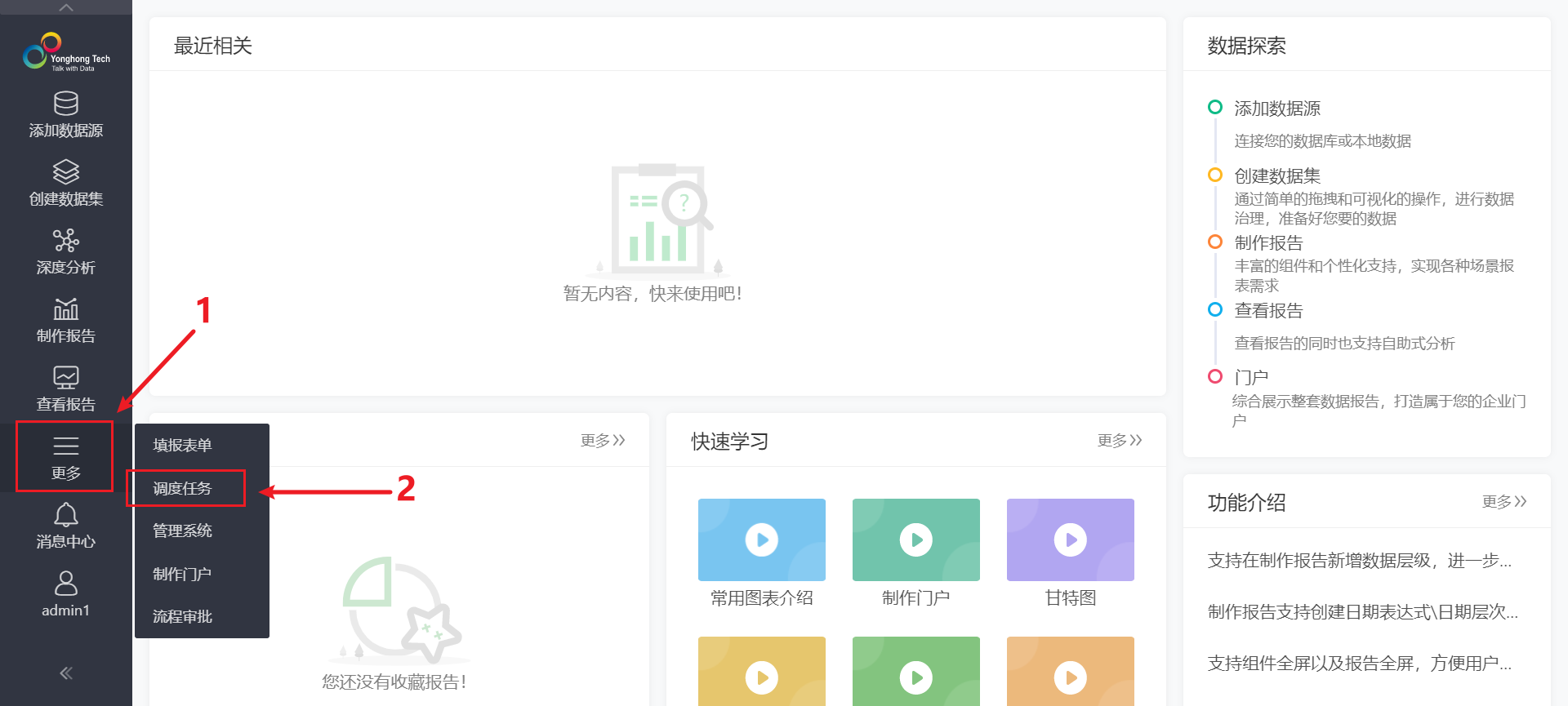Click 添加数据源 step in 数据探索
Image resolution: width=1568 pixels, height=706 pixels.
click(x=1277, y=109)
